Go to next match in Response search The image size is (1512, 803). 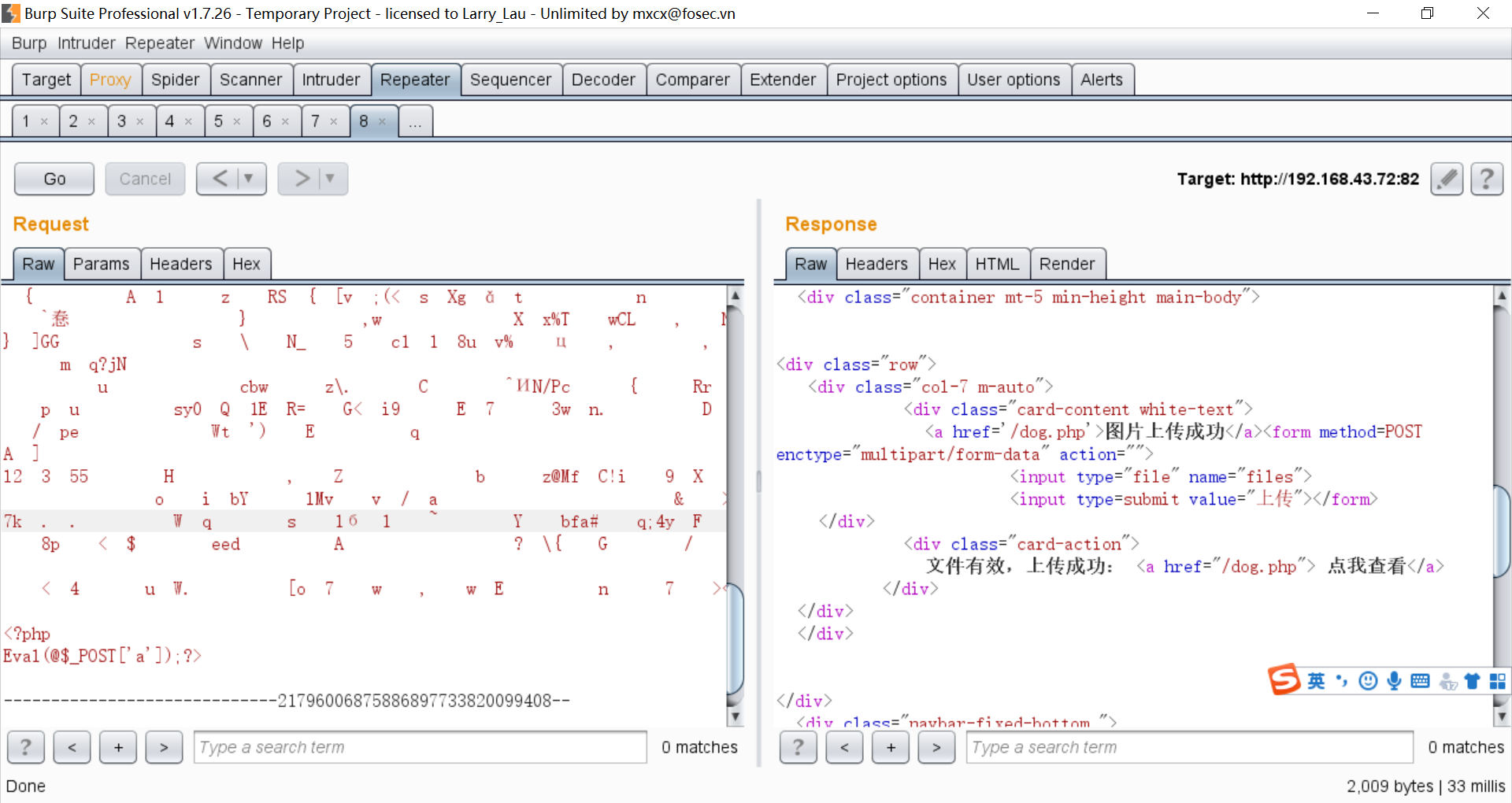point(936,747)
